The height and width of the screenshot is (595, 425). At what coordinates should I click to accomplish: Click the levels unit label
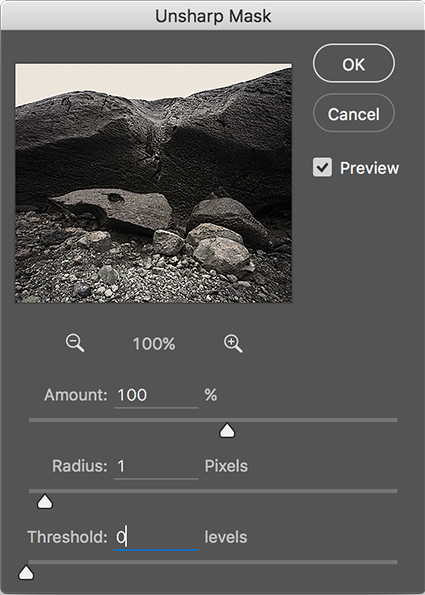(226, 537)
